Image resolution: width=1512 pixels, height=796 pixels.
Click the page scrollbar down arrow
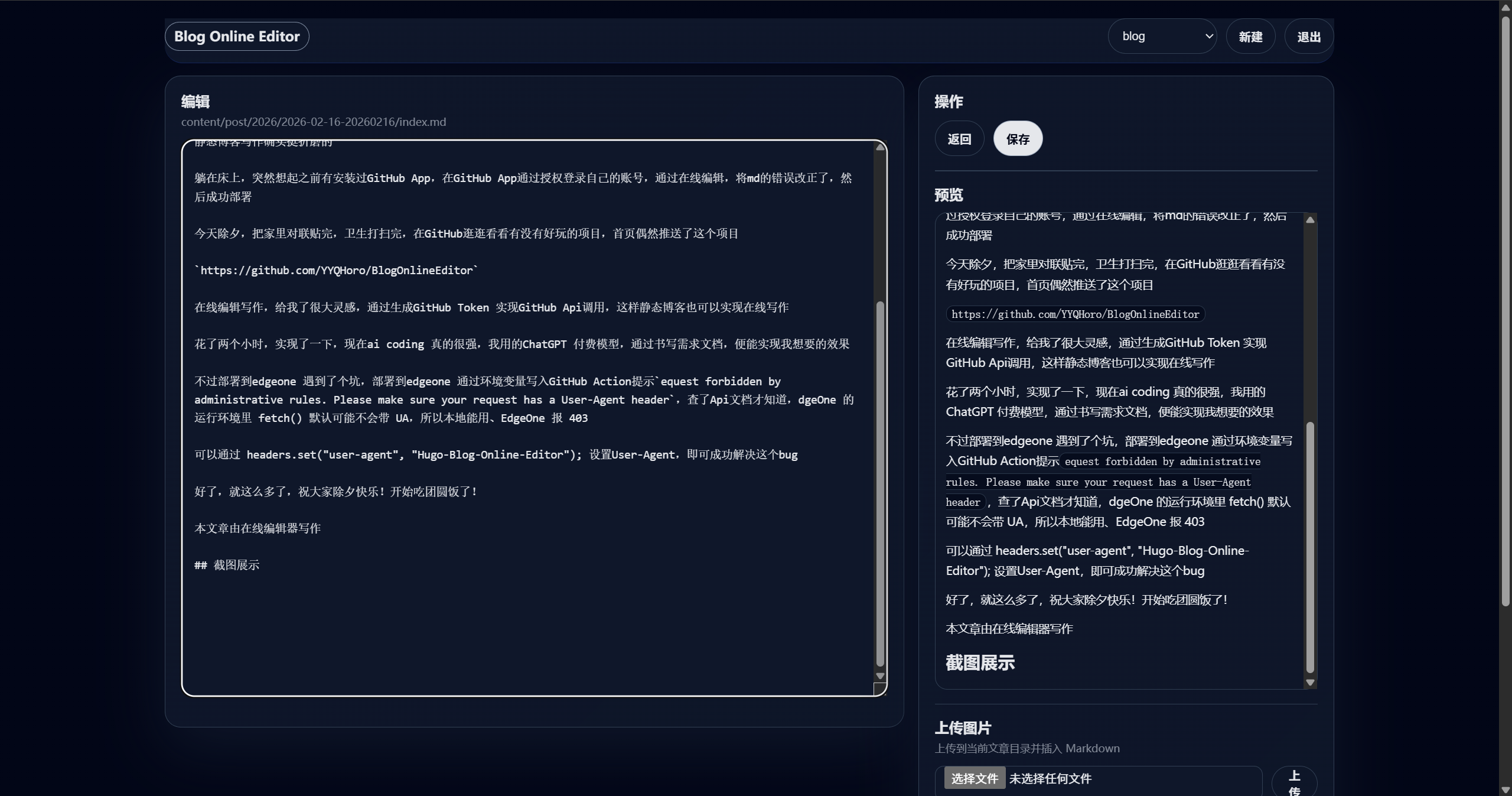[1506, 790]
